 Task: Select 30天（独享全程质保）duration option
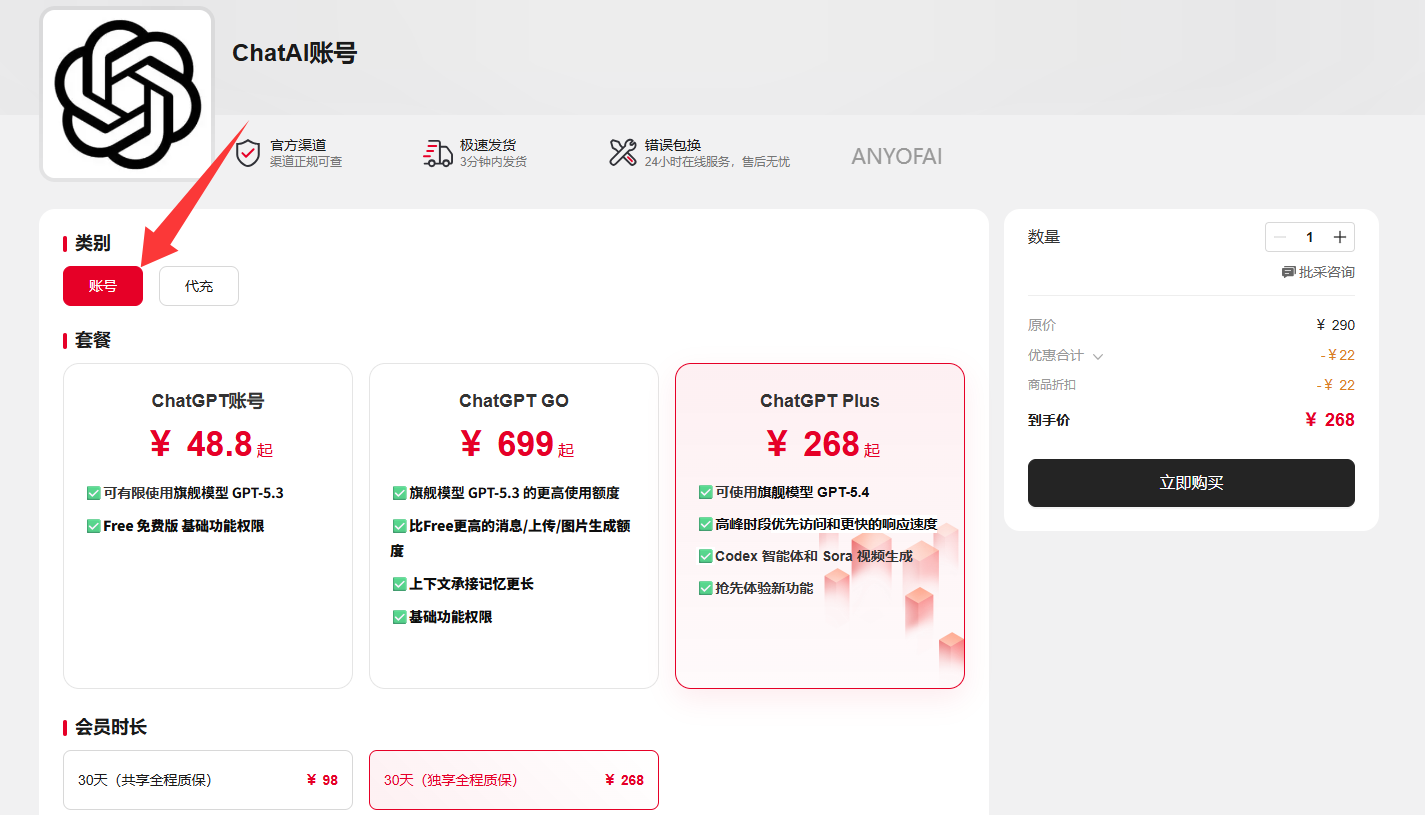(514, 780)
